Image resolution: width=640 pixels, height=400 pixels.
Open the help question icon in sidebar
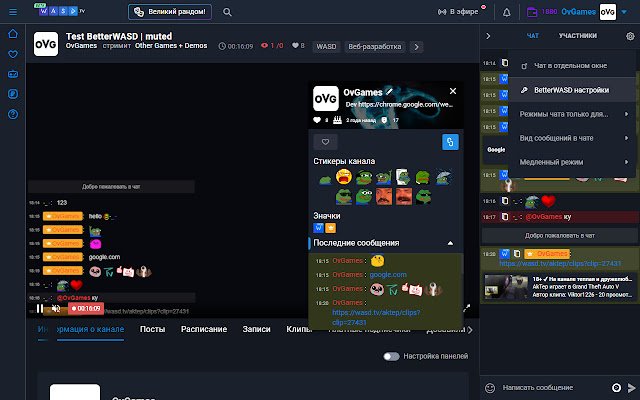click(13, 114)
